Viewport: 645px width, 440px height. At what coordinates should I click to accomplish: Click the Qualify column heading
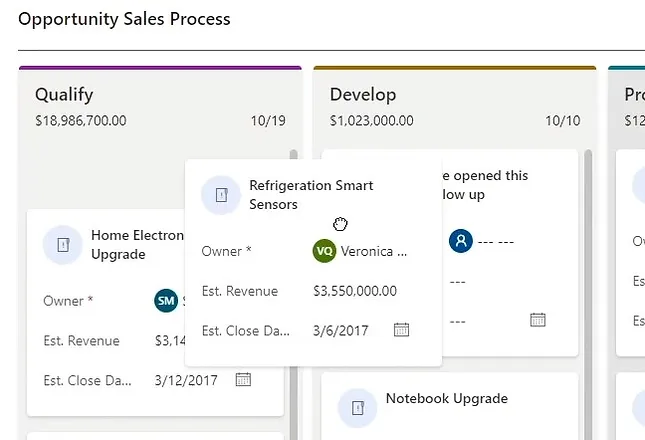pos(64,95)
